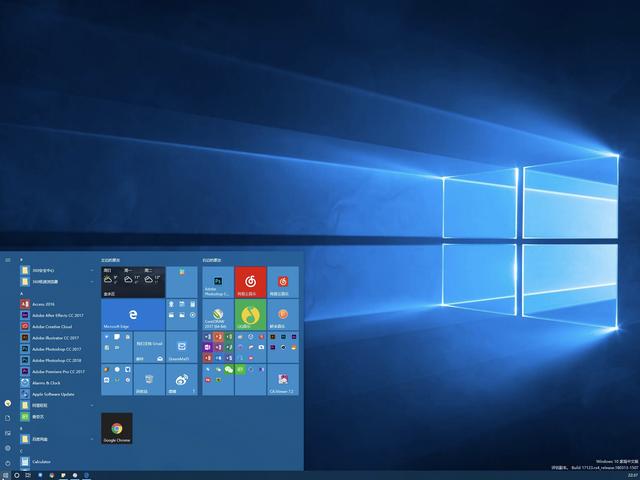Viewport: 640px width, 480px height.
Task: Open the Recycle Bin tile
Action: [149, 380]
